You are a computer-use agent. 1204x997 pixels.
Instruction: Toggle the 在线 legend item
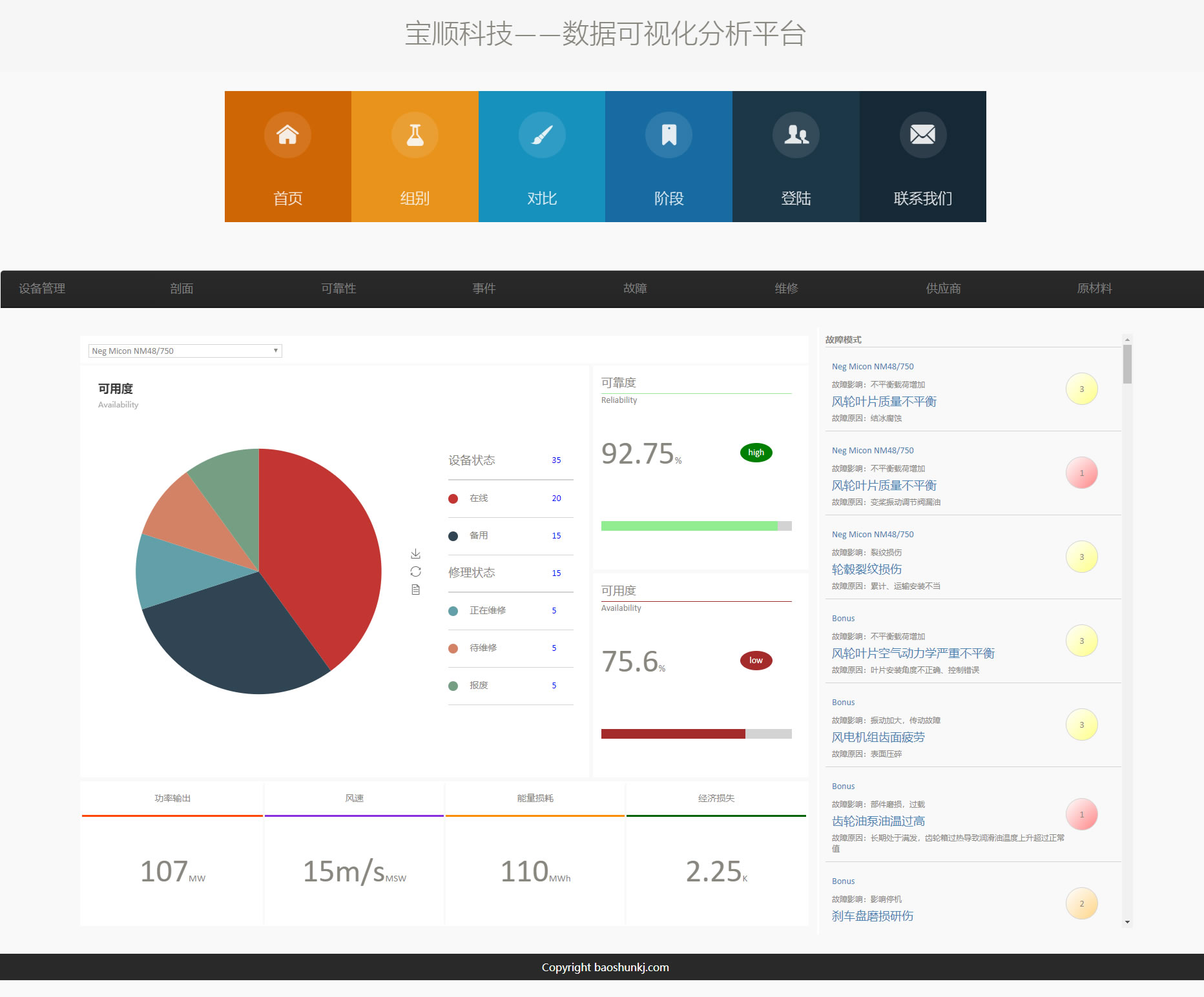[x=479, y=498]
